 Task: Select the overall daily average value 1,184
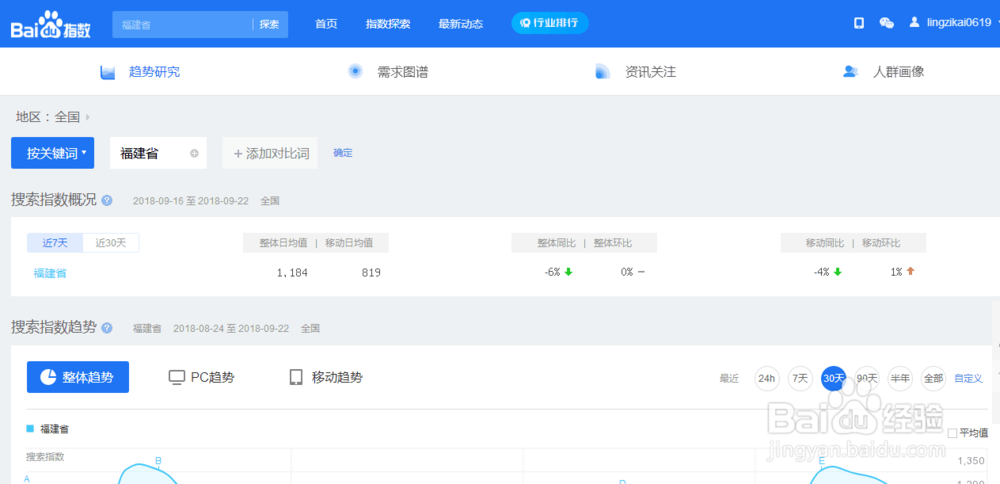click(x=292, y=273)
